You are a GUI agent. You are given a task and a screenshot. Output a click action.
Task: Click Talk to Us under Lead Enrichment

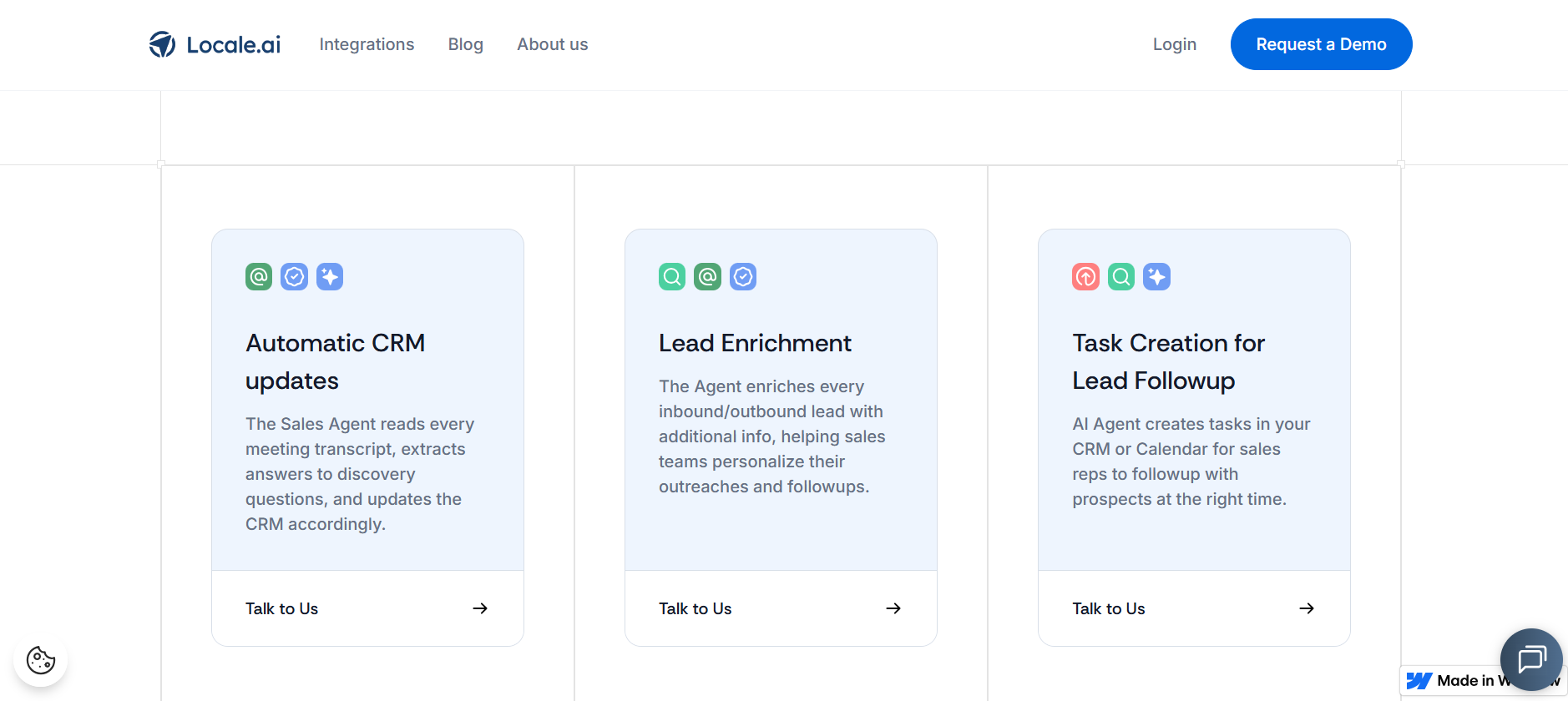pos(695,608)
